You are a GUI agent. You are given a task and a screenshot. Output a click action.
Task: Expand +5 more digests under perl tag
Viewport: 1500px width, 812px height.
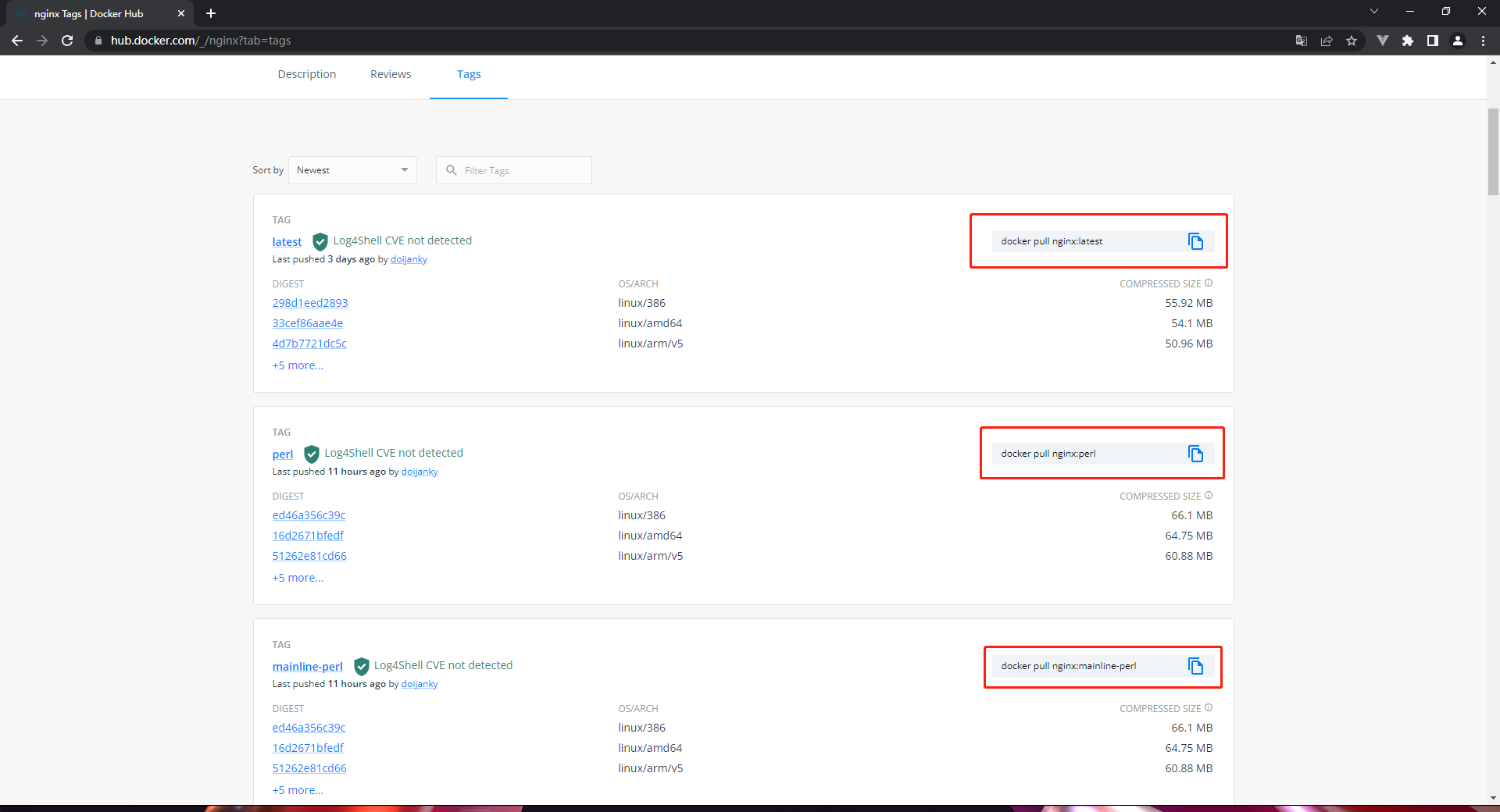[x=298, y=578]
